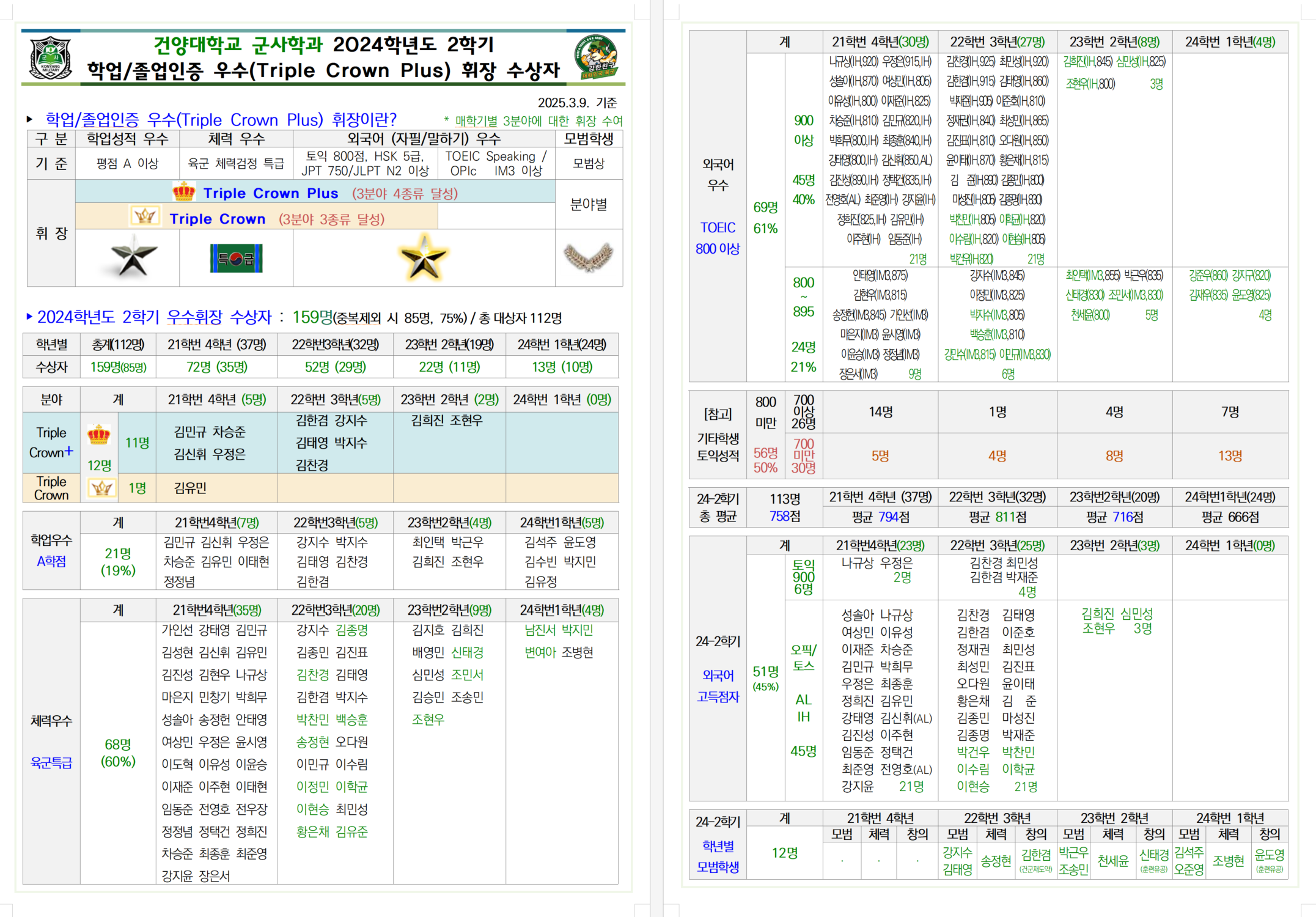The image size is (1316, 917).
Task: Click the triangle bullet before 휘장이란 heading
Action: point(29,119)
